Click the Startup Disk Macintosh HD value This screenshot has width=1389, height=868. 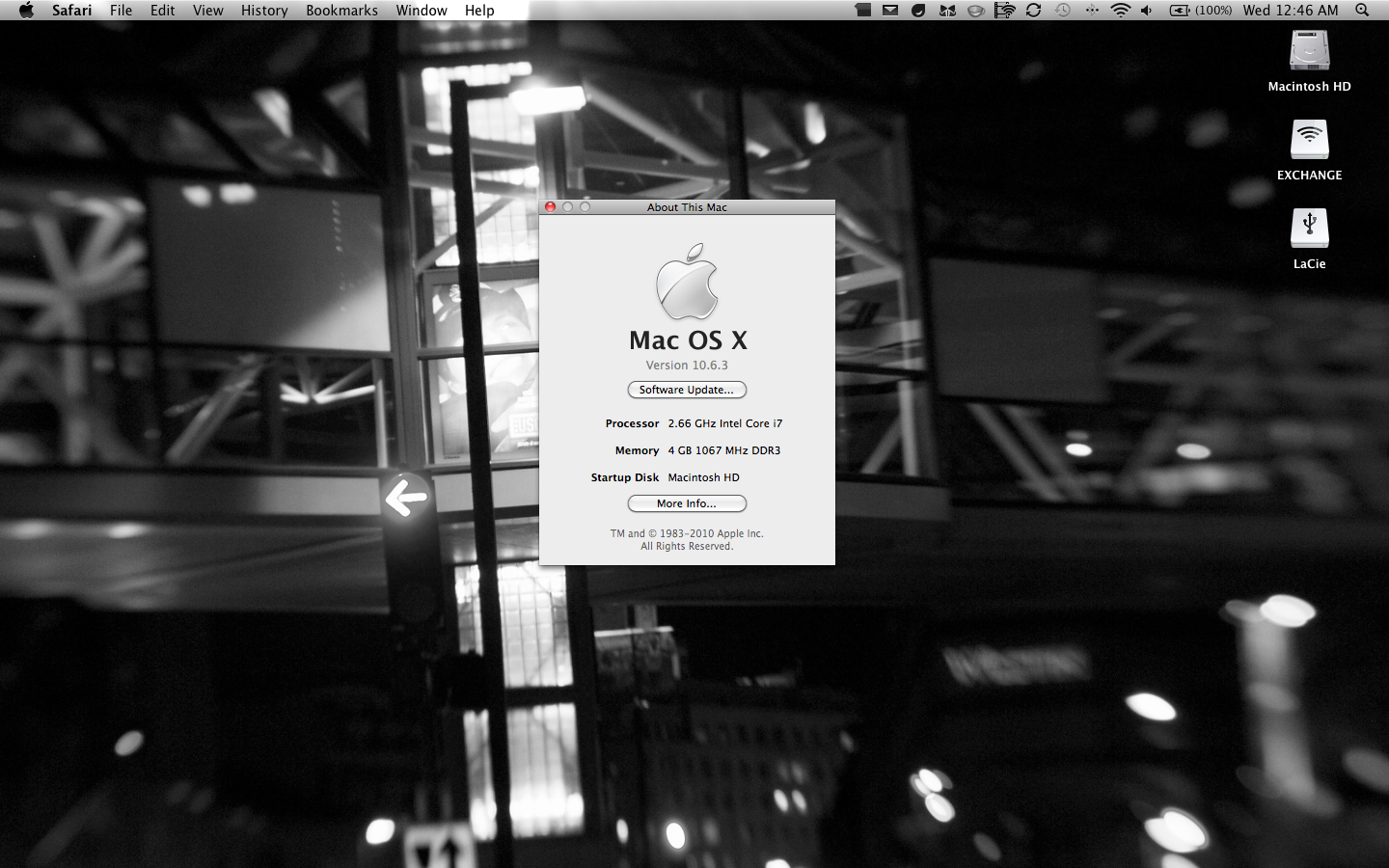click(703, 477)
